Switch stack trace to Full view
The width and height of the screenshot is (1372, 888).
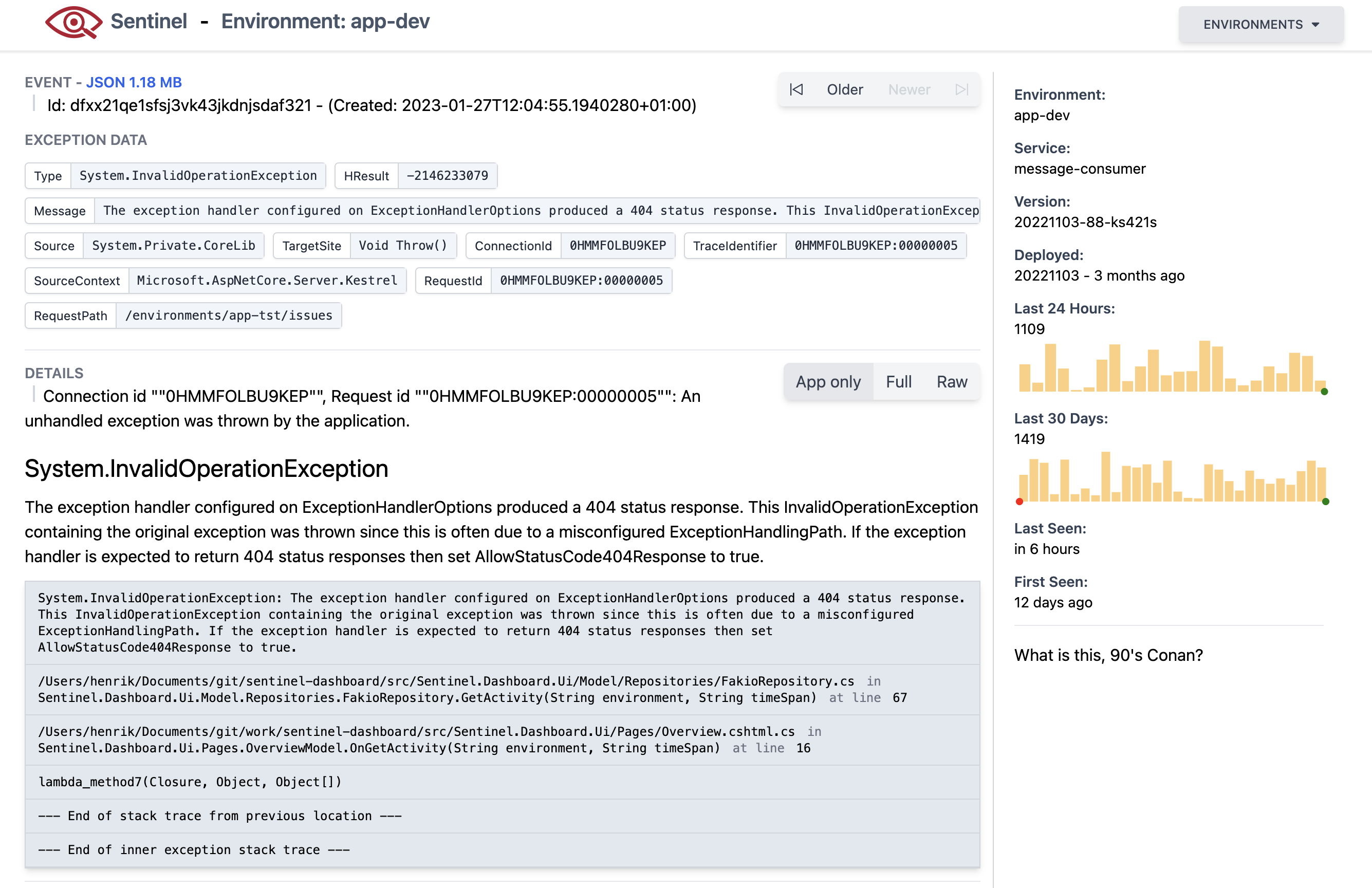pos(898,382)
